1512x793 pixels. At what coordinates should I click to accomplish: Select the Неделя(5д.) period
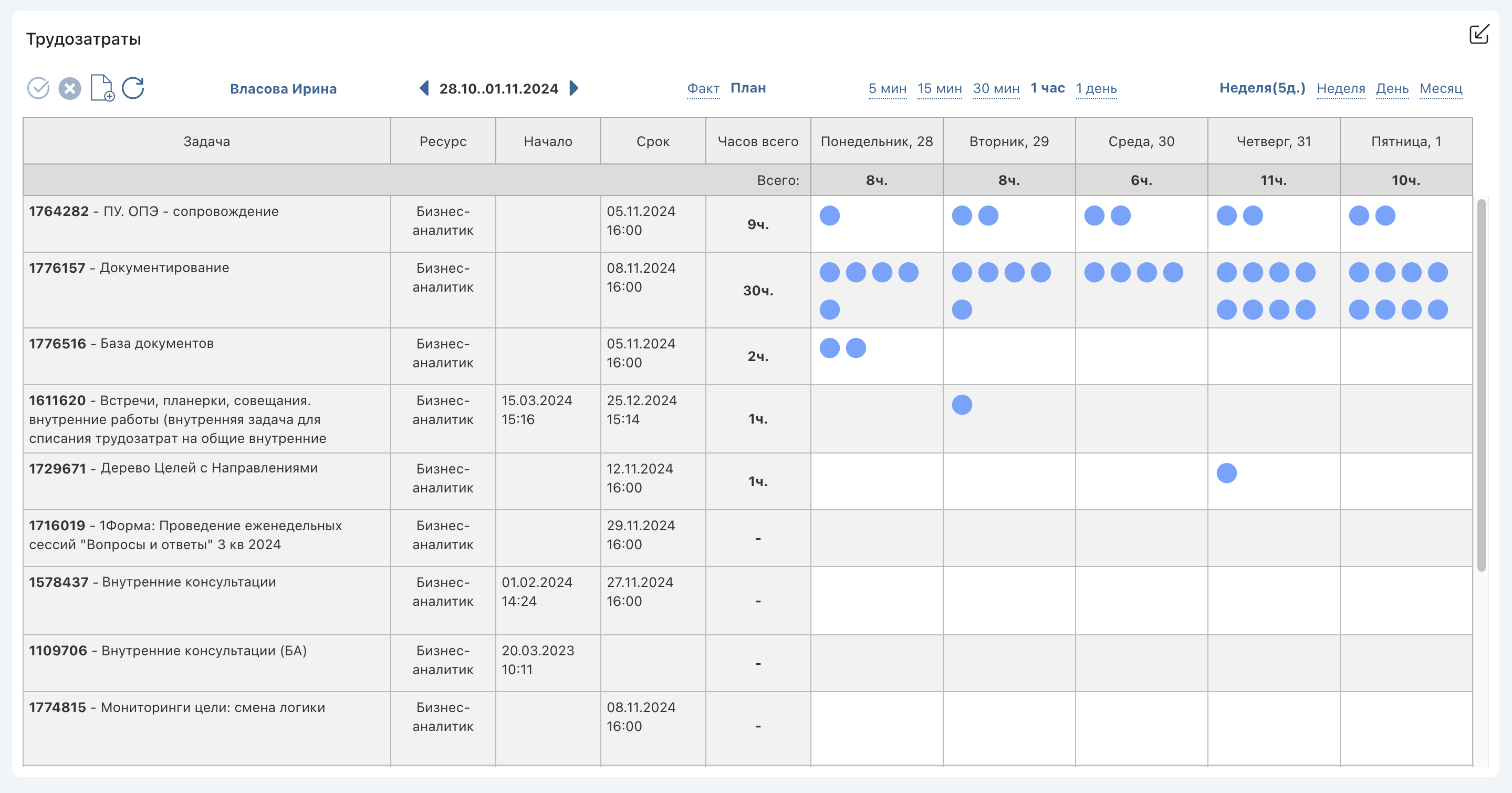pyautogui.click(x=1263, y=88)
